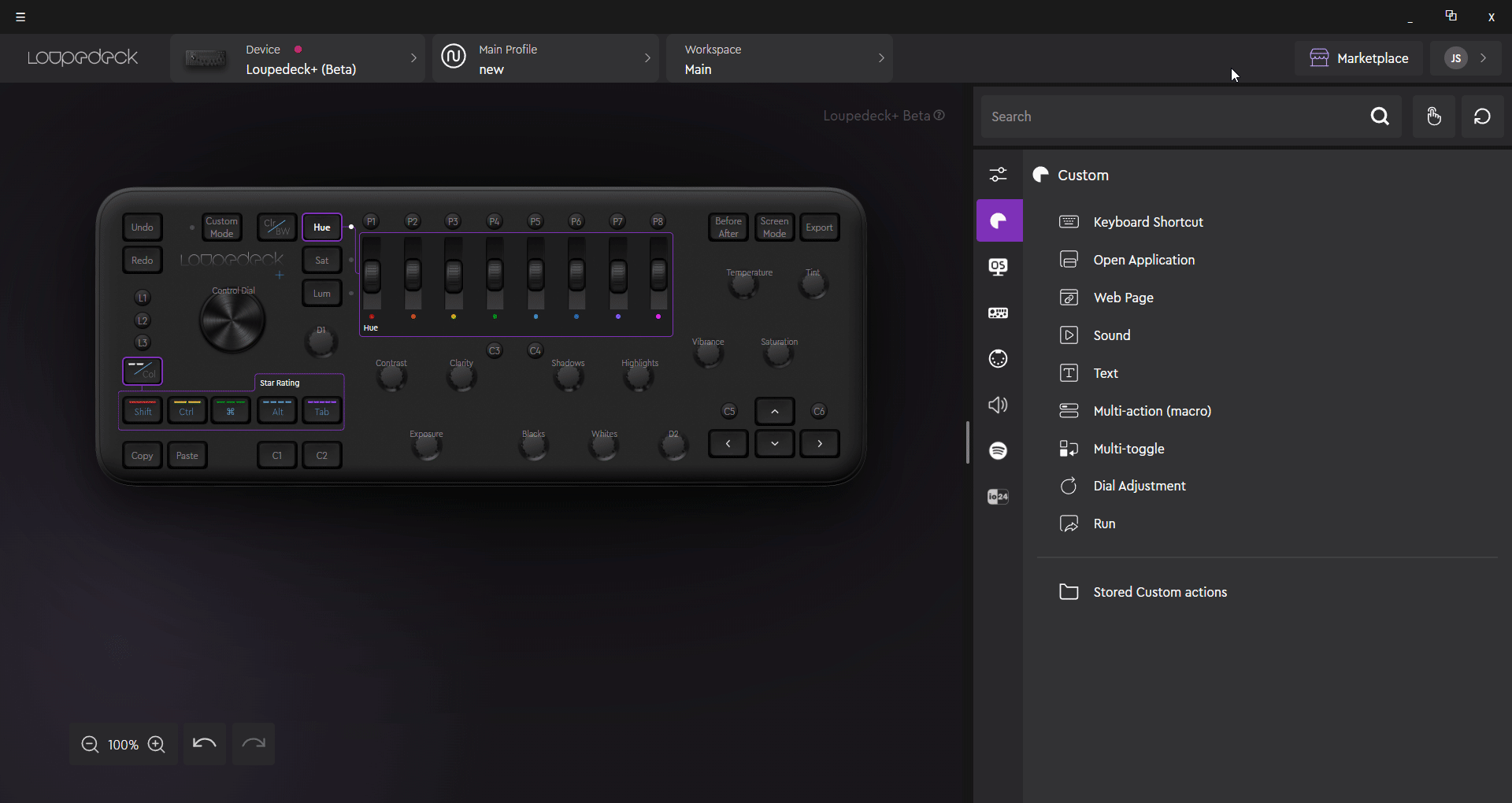Open Stored Custom actions folder
The height and width of the screenshot is (803, 1512).
click(1159, 592)
